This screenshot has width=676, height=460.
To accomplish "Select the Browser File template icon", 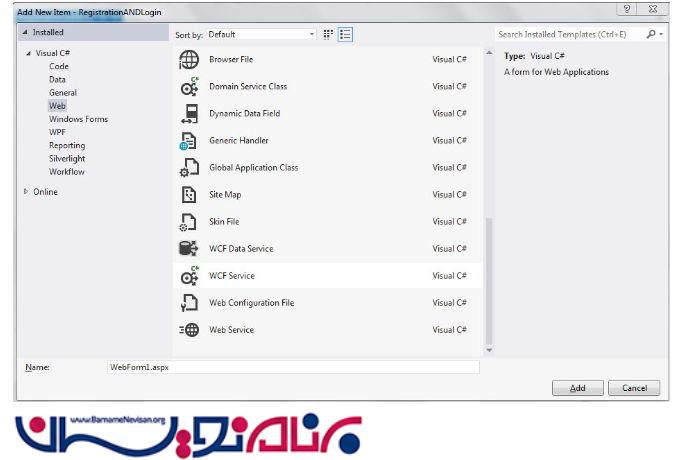I will 189,59.
